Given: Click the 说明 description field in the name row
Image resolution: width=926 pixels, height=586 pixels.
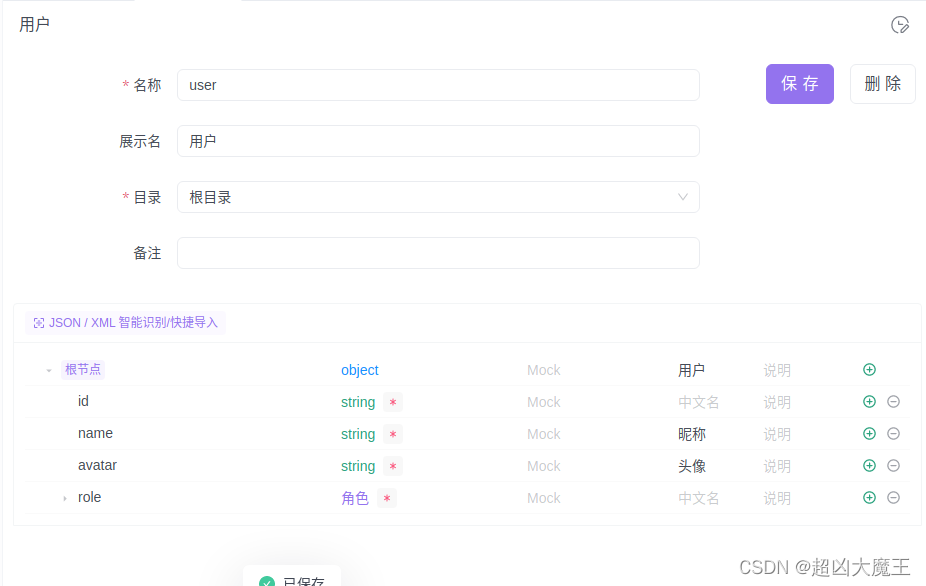Looking at the screenshot, I should pyautogui.click(x=777, y=434).
